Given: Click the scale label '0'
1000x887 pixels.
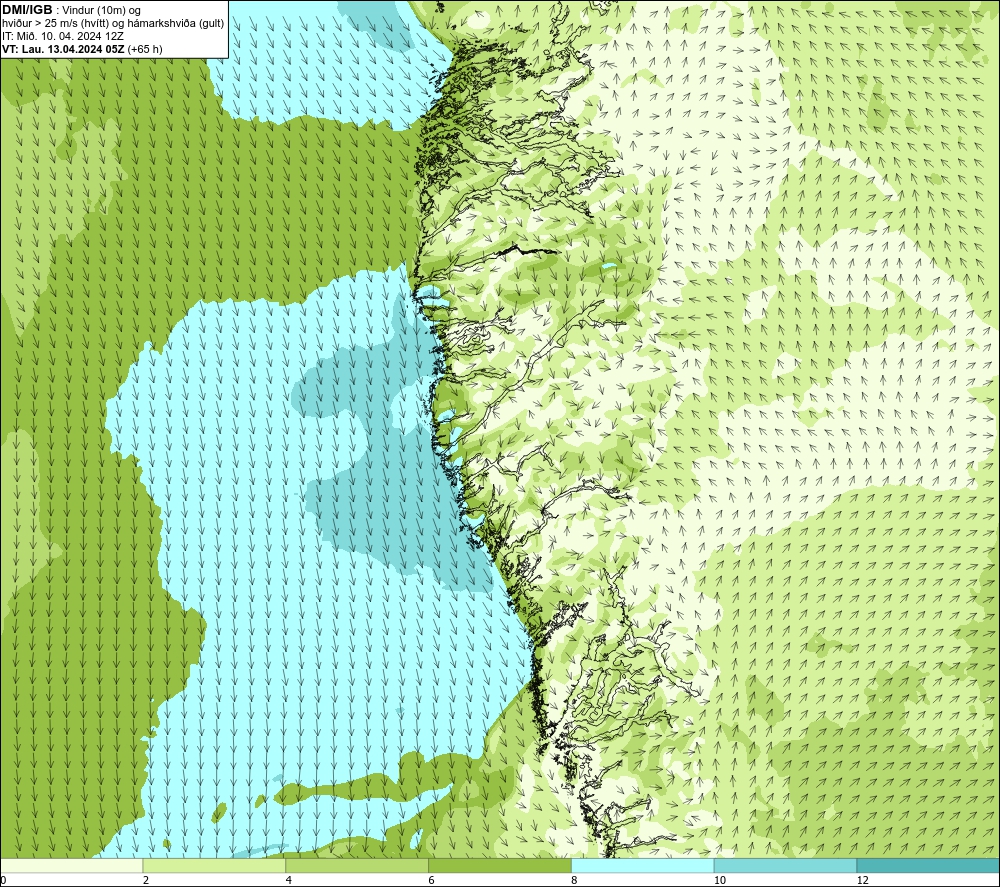Looking at the screenshot, I should pyautogui.click(x=3, y=880).
